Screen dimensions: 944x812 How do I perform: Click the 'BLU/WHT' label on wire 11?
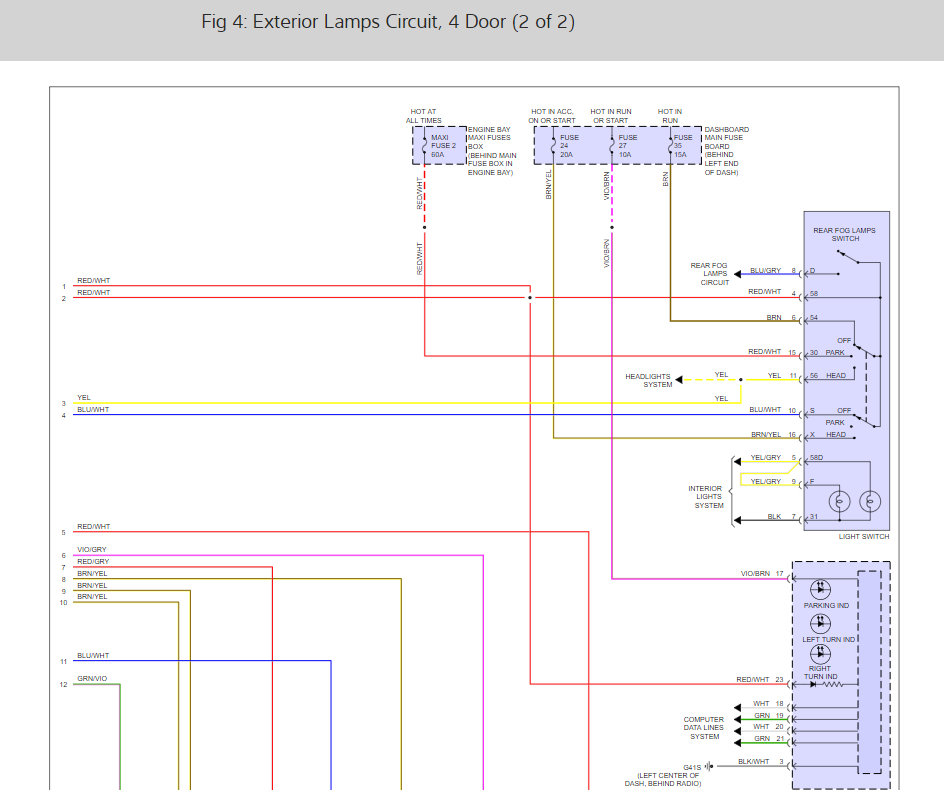coord(93,655)
